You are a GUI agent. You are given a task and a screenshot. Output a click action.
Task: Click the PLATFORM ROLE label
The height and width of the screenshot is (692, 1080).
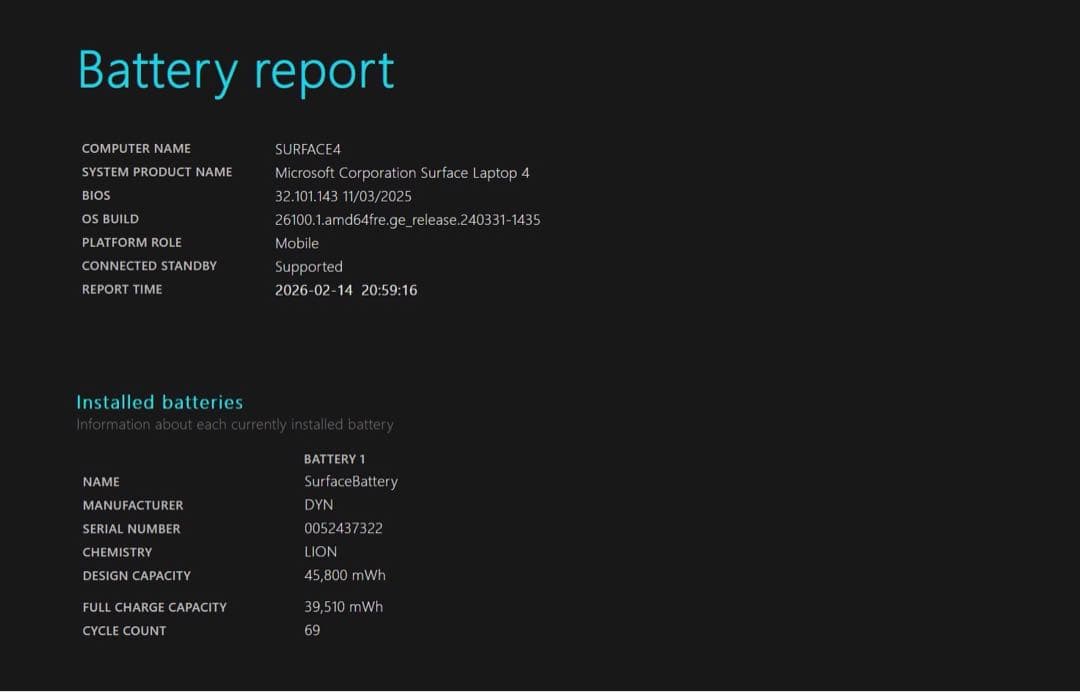point(132,242)
